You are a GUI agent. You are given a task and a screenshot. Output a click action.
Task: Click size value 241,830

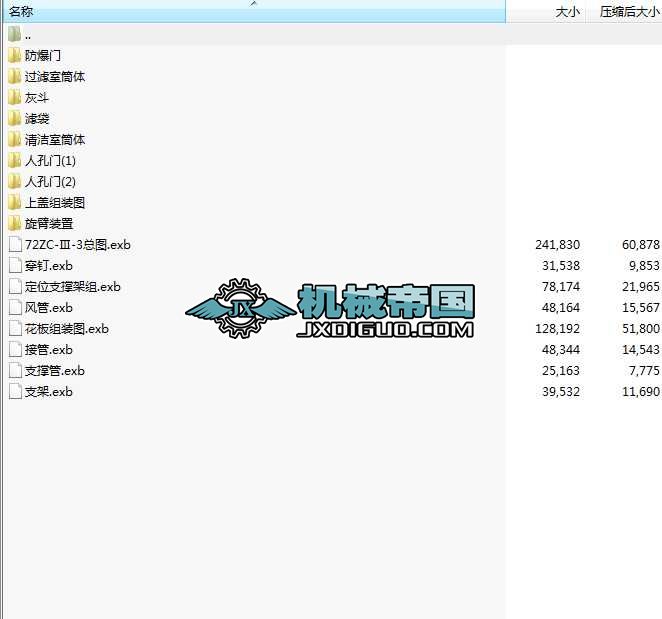[x=558, y=244]
